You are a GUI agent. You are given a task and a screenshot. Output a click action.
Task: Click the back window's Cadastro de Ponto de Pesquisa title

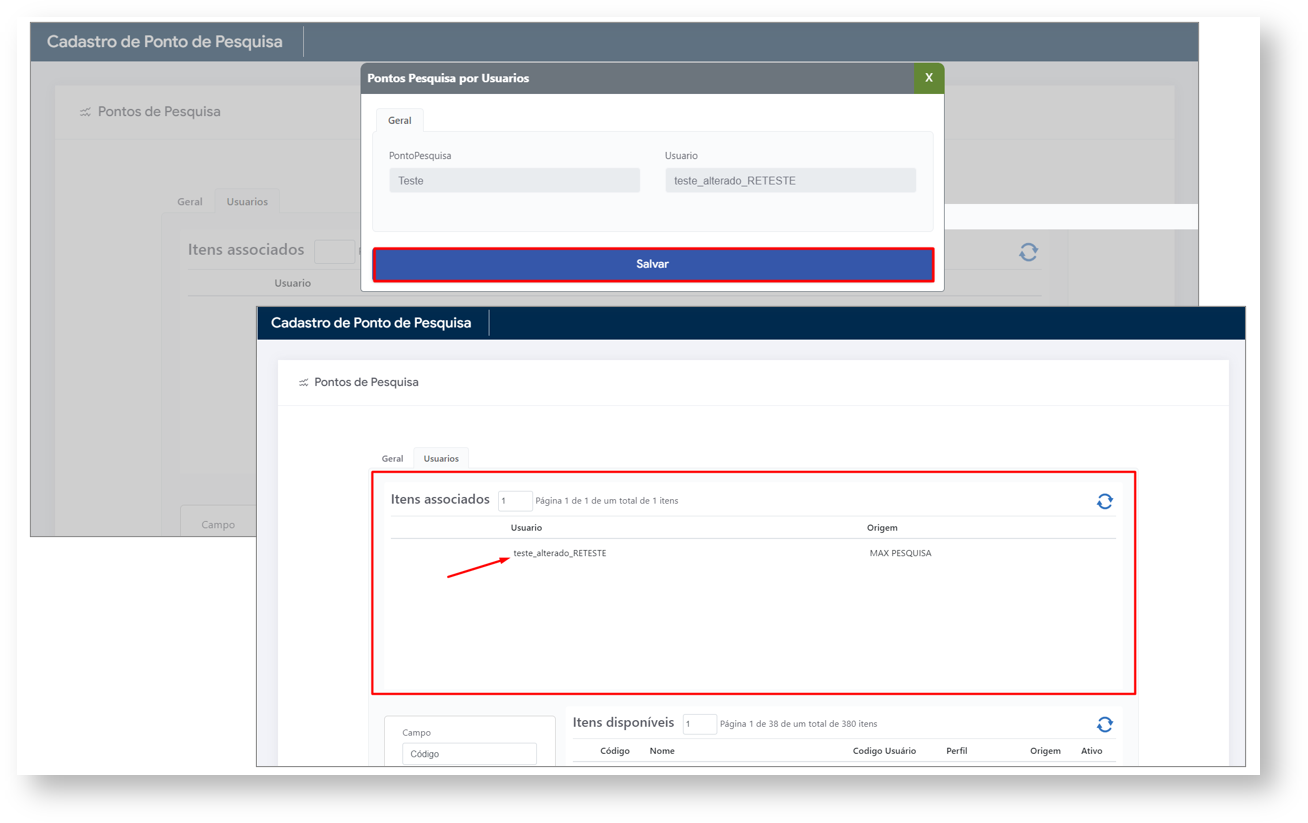(165, 42)
